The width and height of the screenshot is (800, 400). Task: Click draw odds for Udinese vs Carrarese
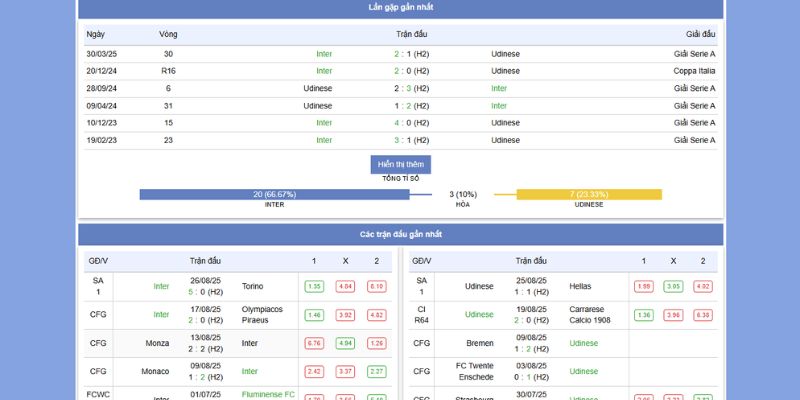point(673,315)
